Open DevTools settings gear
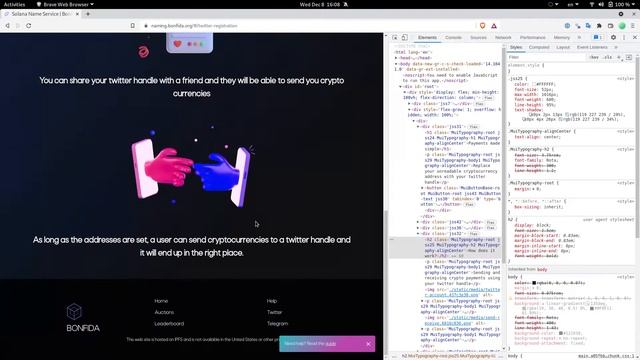 tap(613, 38)
